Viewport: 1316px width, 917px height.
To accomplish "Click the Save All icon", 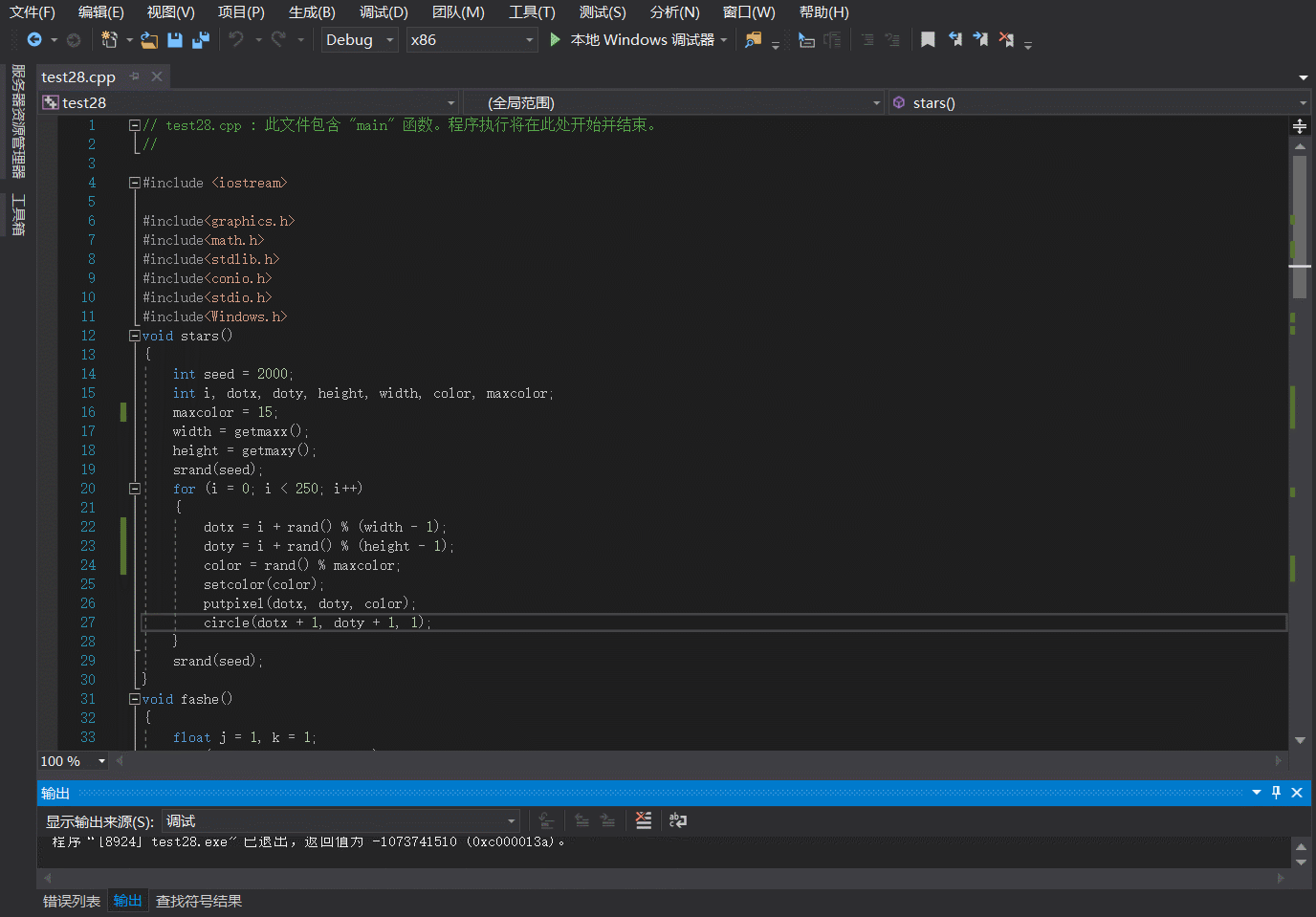I will point(201,40).
